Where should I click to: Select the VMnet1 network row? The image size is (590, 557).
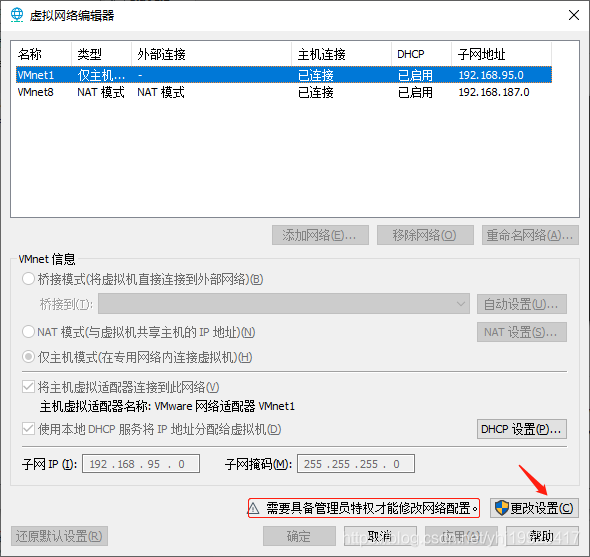point(284,75)
